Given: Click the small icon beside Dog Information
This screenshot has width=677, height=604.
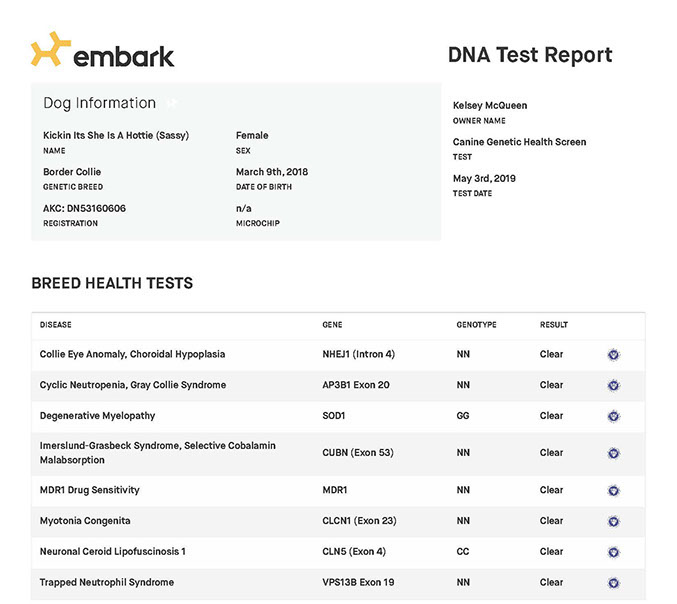Looking at the screenshot, I should click(x=173, y=103).
